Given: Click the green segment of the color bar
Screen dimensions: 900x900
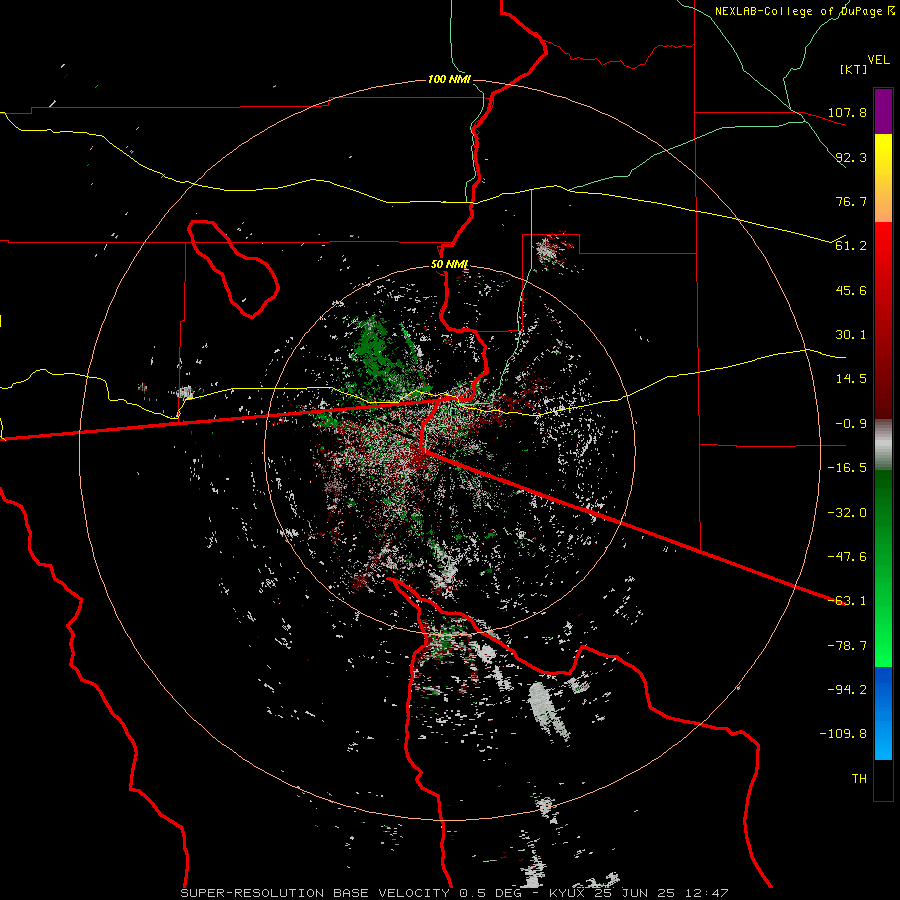Looking at the screenshot, I should pyautogui.click(x=883, y=568).
